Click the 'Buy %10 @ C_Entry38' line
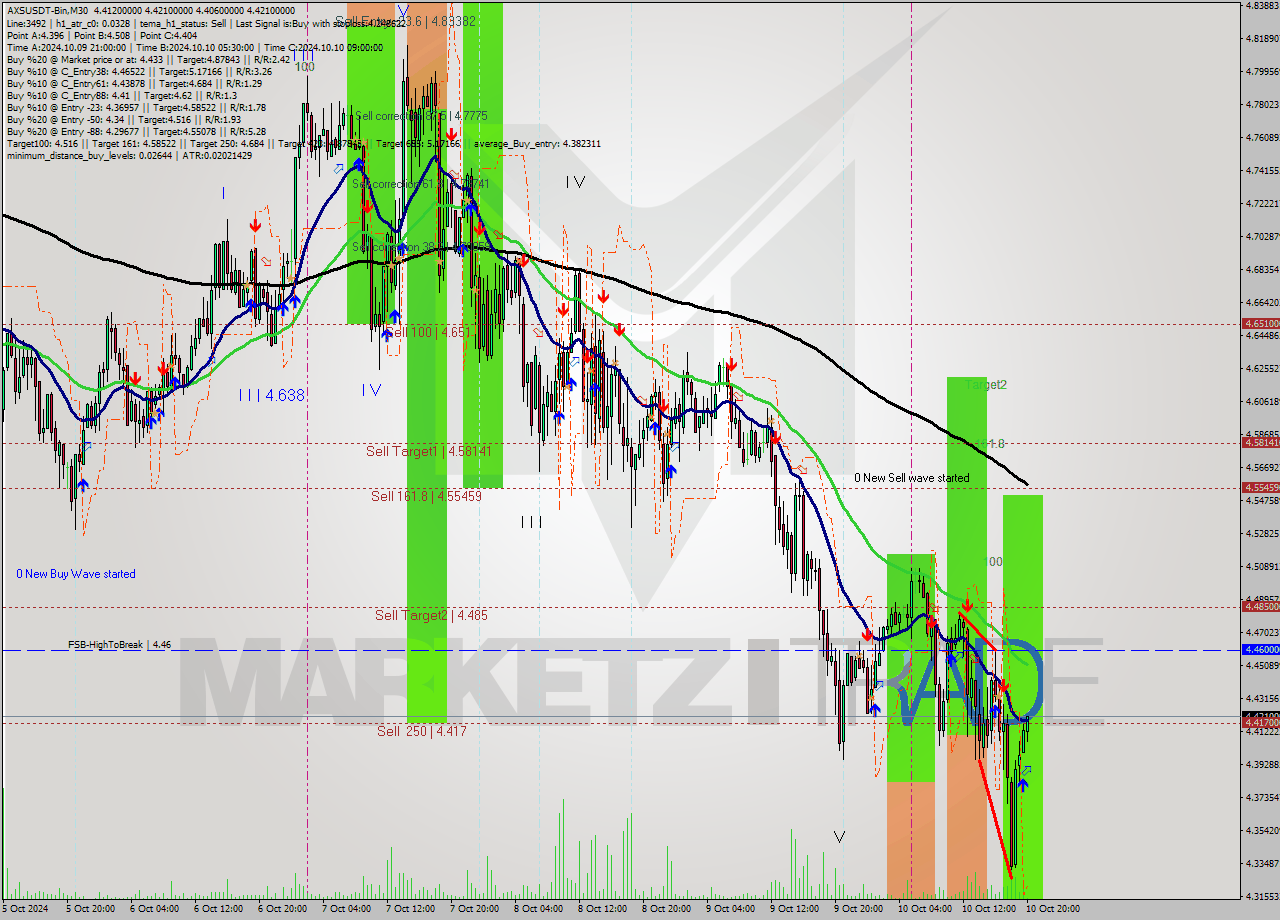 [x=139, y=71]
